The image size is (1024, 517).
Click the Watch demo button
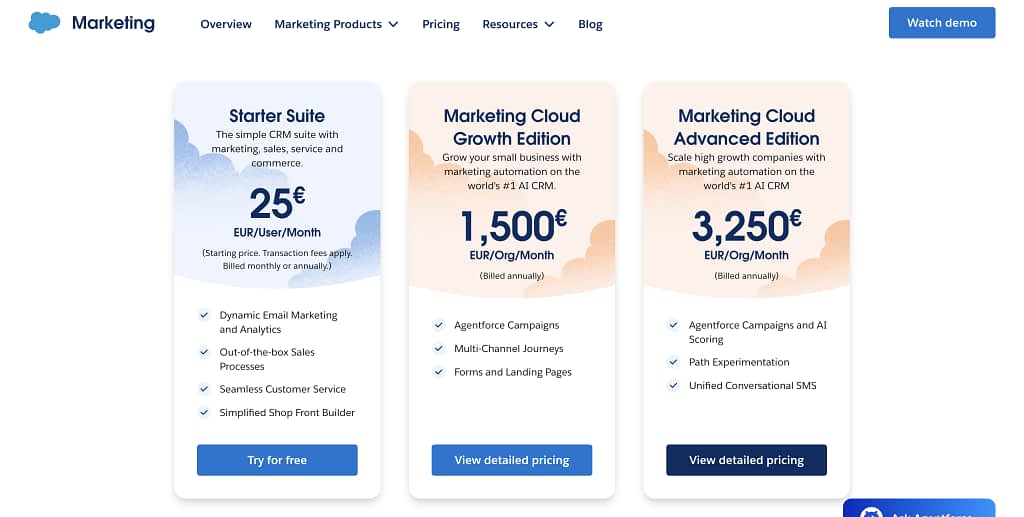[x=942, y=23]
